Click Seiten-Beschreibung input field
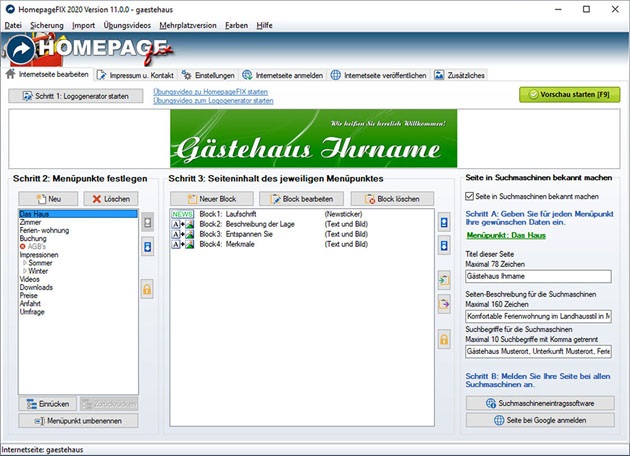Image resolution: width=630 pixels, height=456 pixels. pos(538,317)
